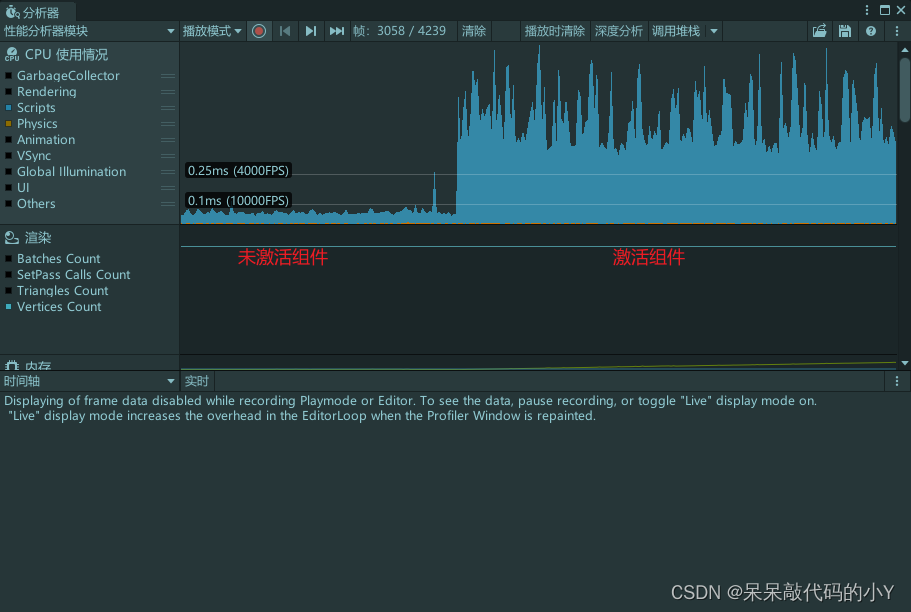Viewport: 911px width, 612px height.
Task: Grab UI row reorder handle
Action: 168,188
